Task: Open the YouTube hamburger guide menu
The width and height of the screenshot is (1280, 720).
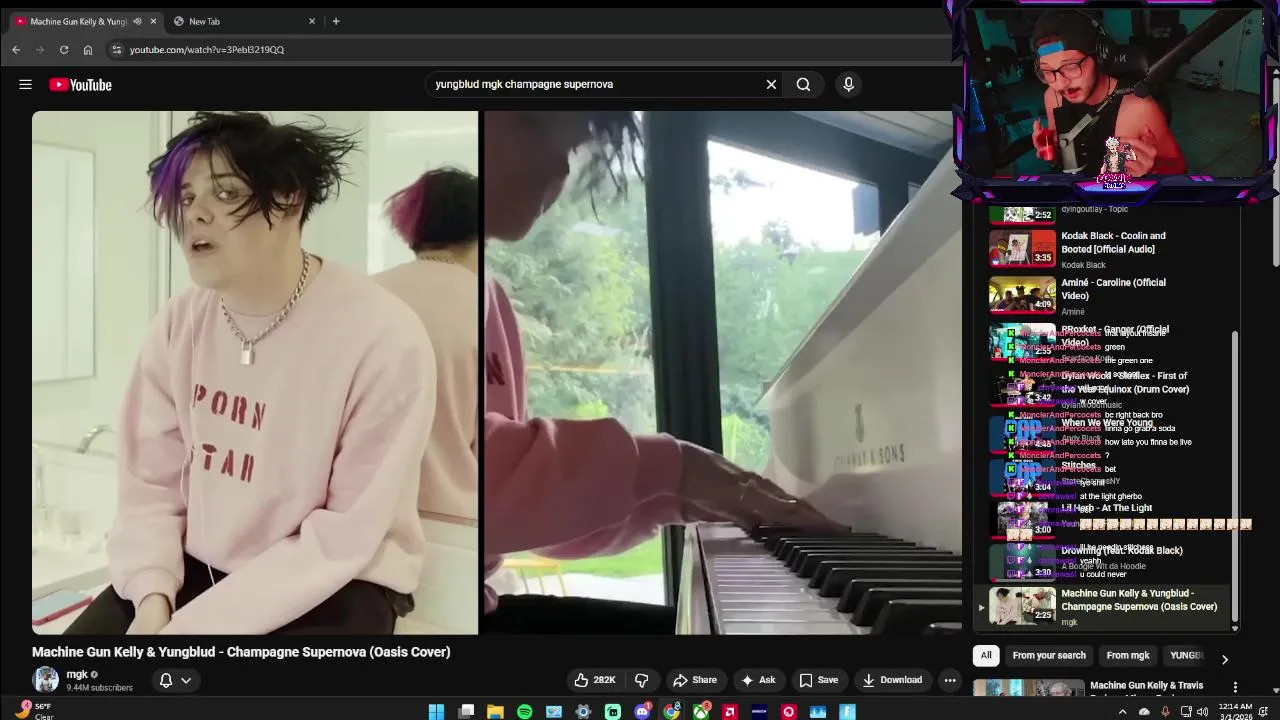Action: pyautogui.click(x=25, y=85)
